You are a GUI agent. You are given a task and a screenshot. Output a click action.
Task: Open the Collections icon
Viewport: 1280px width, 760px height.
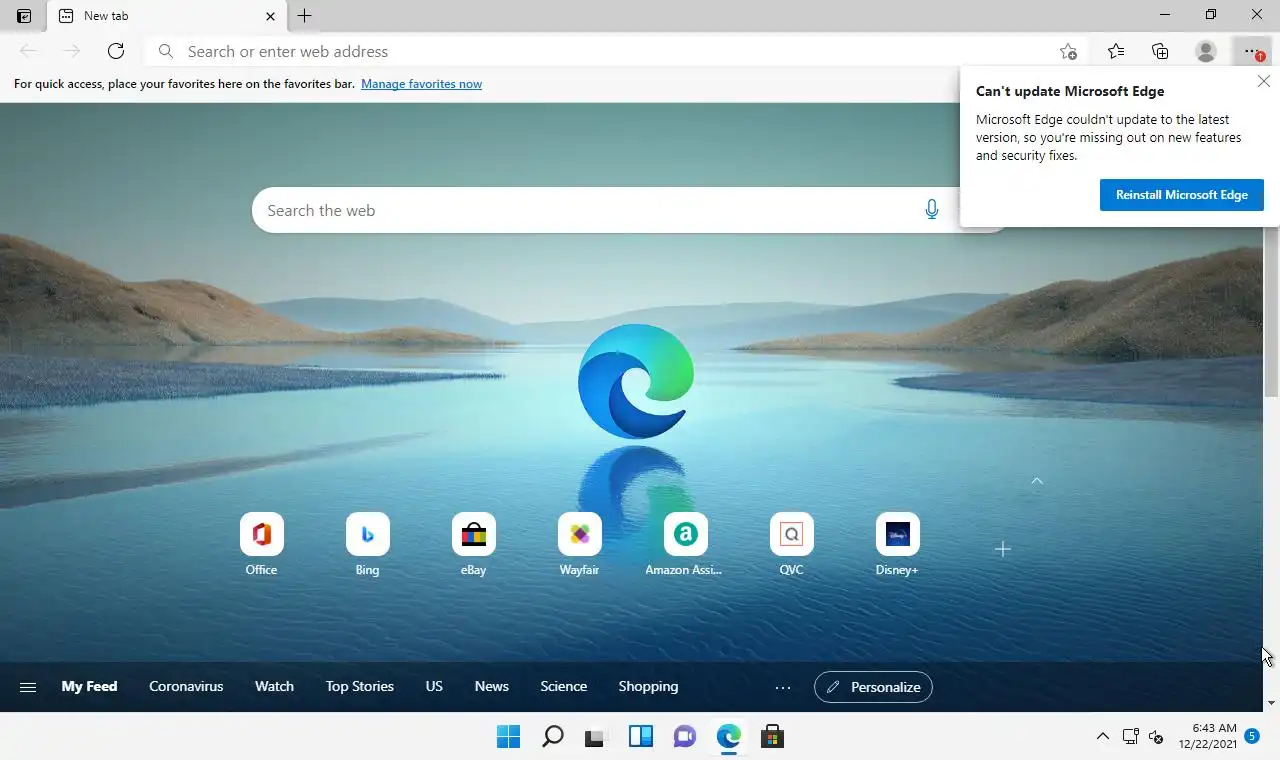pos(1160,51)
